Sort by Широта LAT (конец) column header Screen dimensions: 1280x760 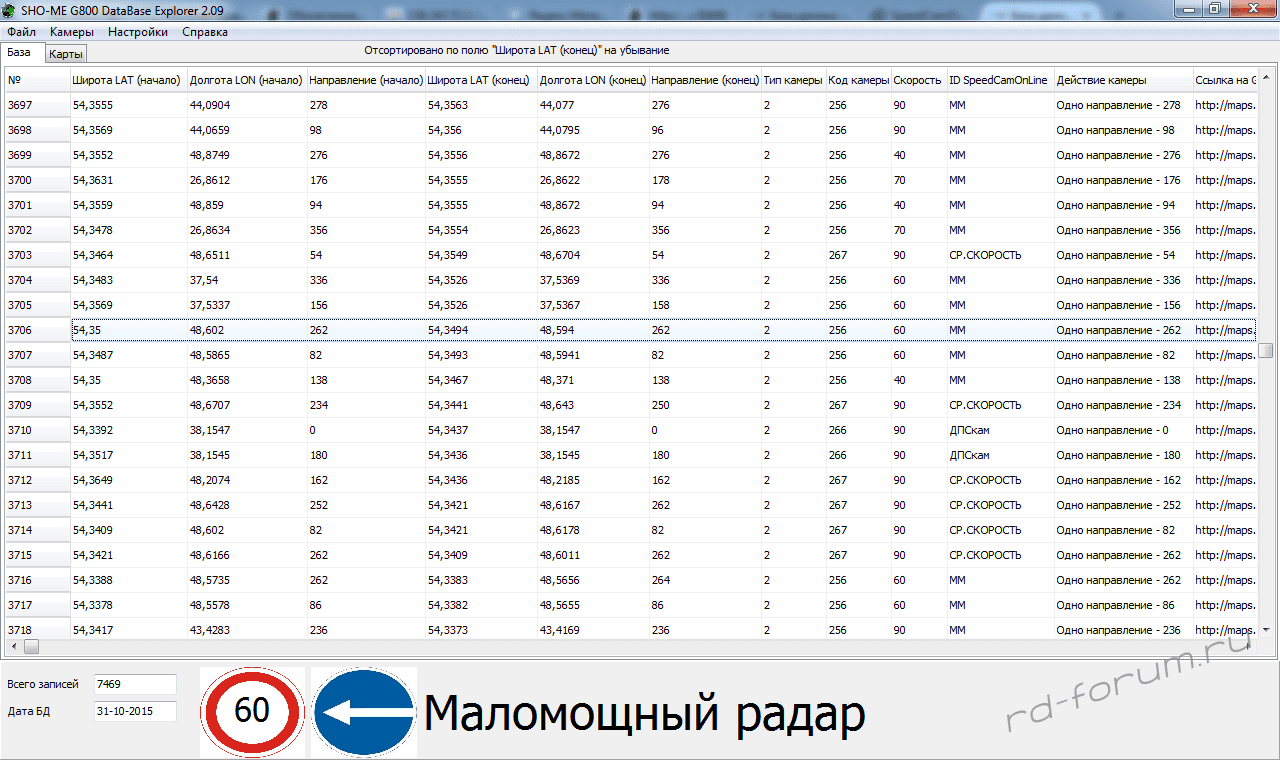tap(481, 80)
